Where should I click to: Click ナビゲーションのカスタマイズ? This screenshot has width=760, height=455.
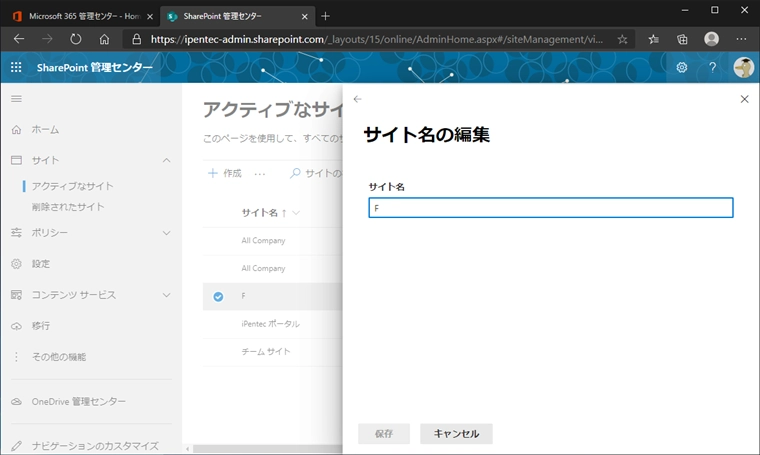(95, 446)
